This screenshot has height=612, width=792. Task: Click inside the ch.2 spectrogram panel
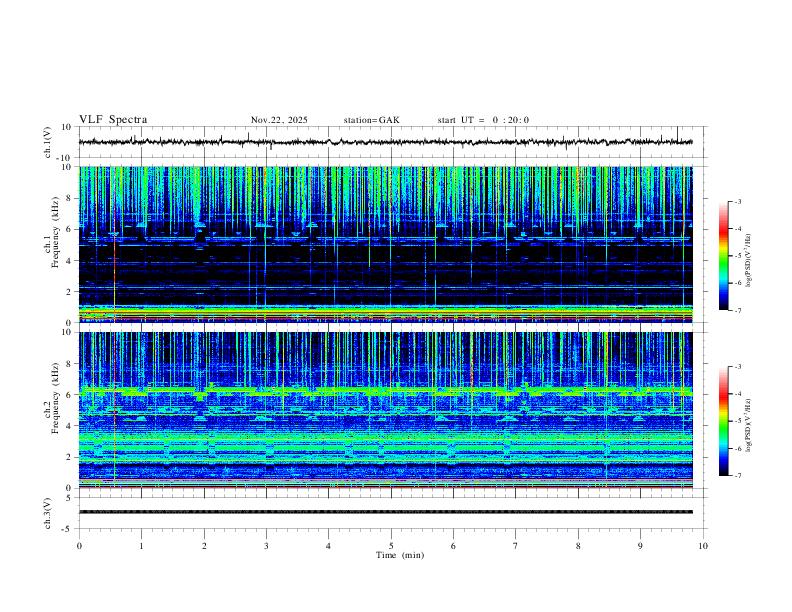pos(385,410)
